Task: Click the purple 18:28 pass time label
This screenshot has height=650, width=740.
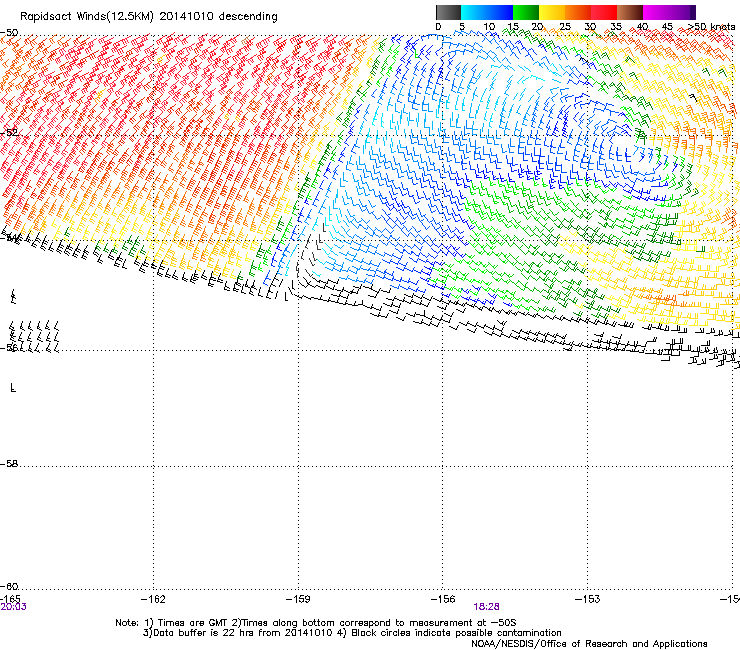Action: 487,607
